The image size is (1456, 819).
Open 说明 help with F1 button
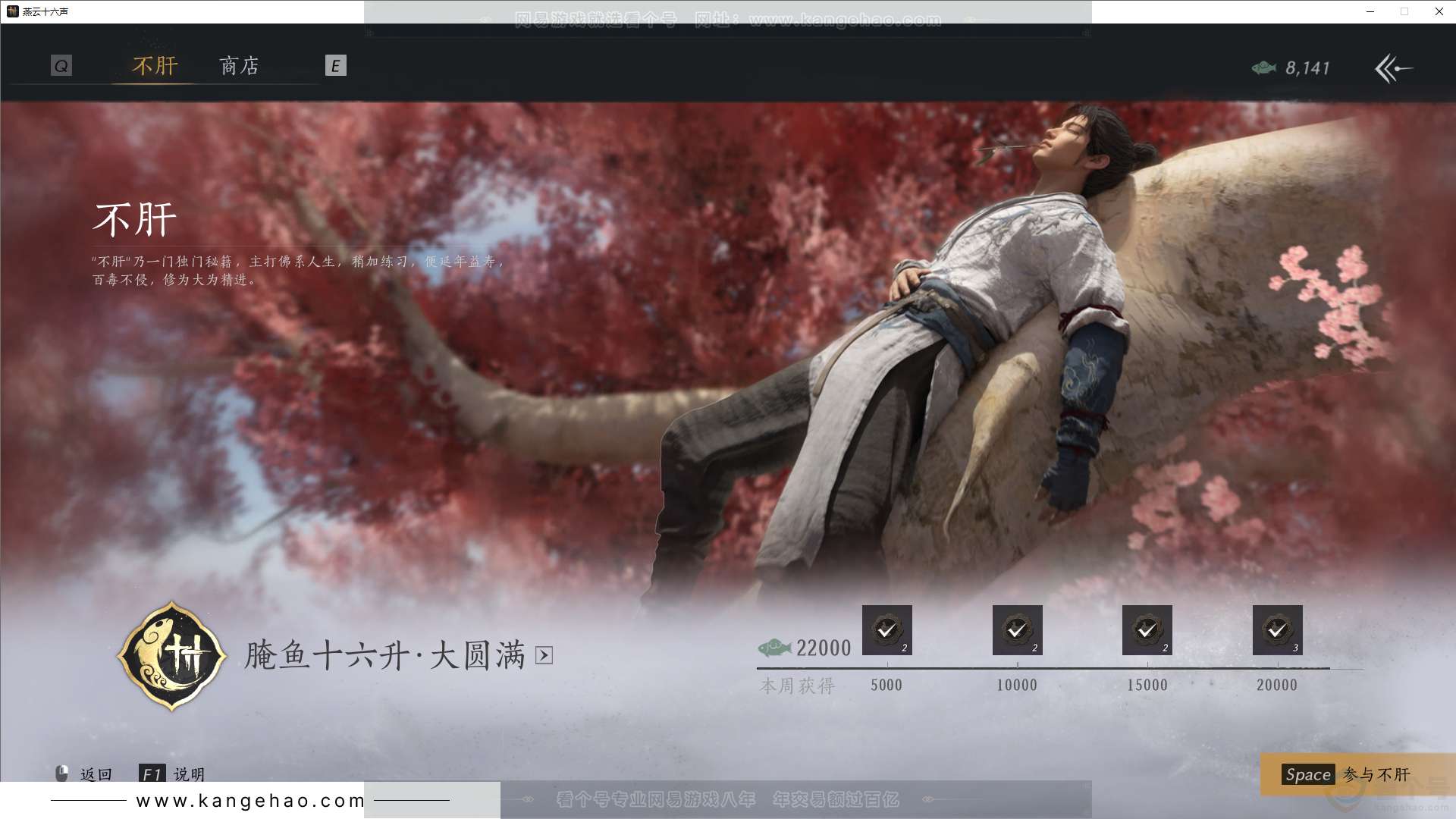point(172,774)
